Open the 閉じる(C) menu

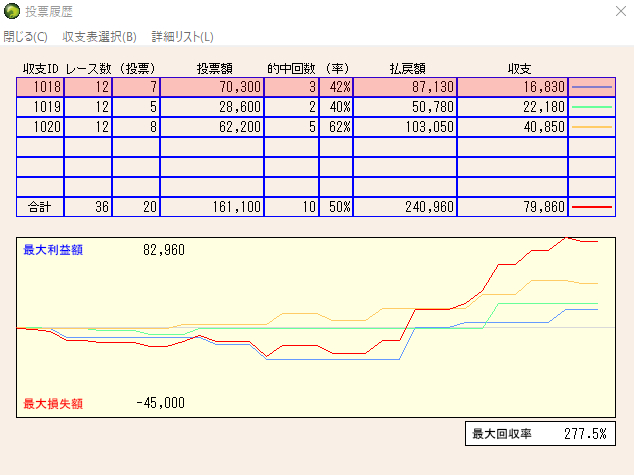[x=25, y=37]
